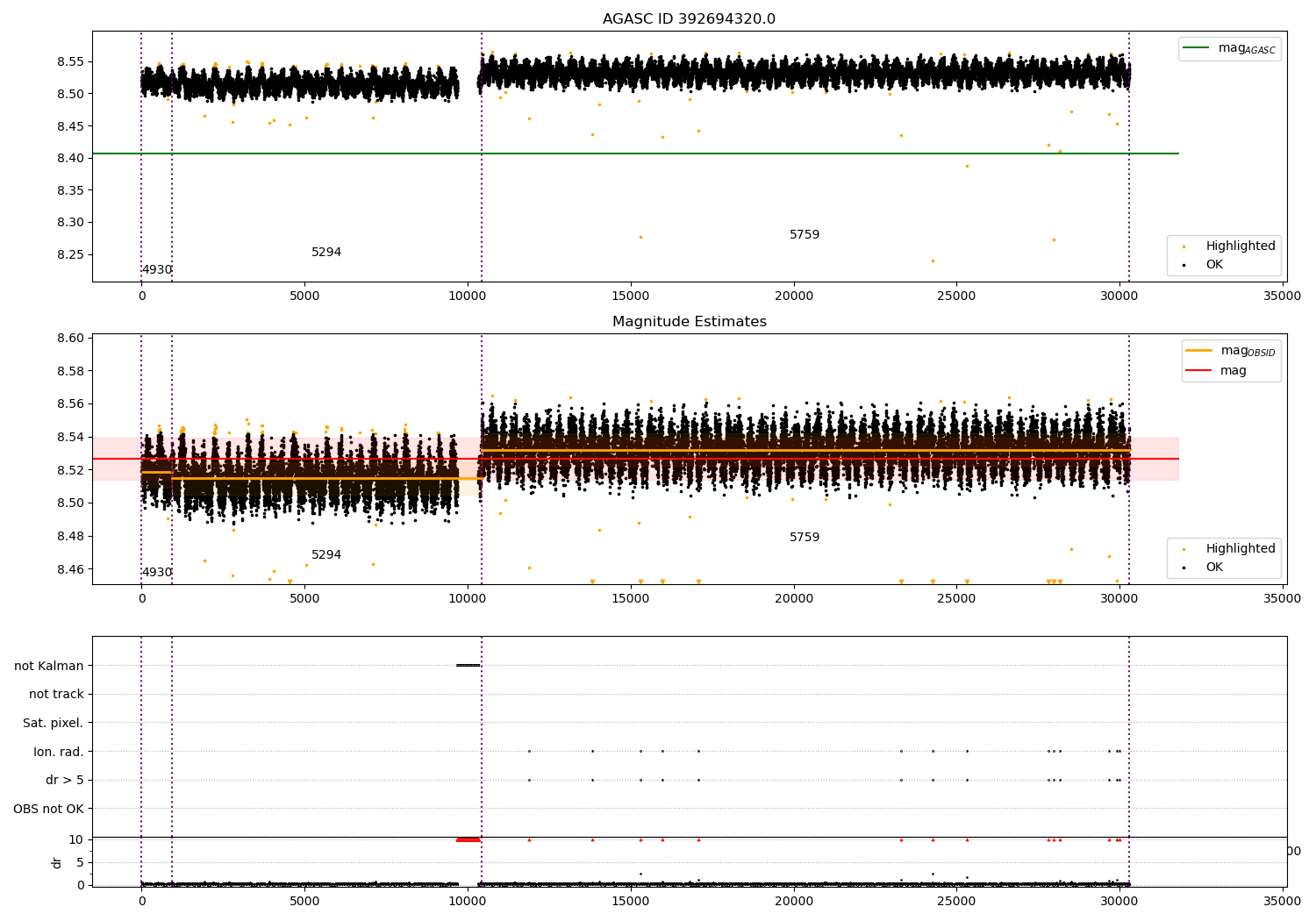
Task: Click the '8.35' y-tick in top plot
Action: click(x=70, y=190)
